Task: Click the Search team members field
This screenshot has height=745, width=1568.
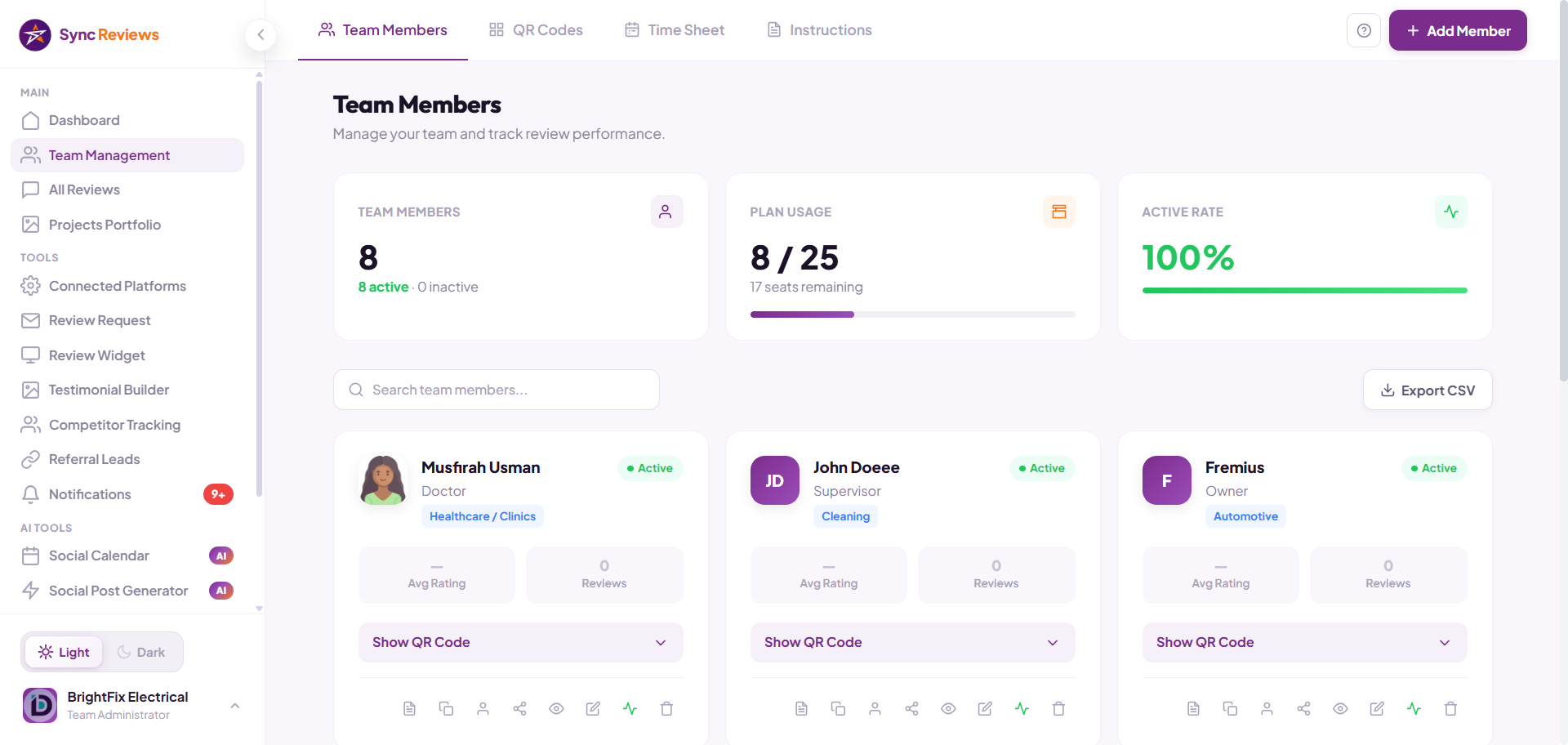Action: [x=497, y=390]
